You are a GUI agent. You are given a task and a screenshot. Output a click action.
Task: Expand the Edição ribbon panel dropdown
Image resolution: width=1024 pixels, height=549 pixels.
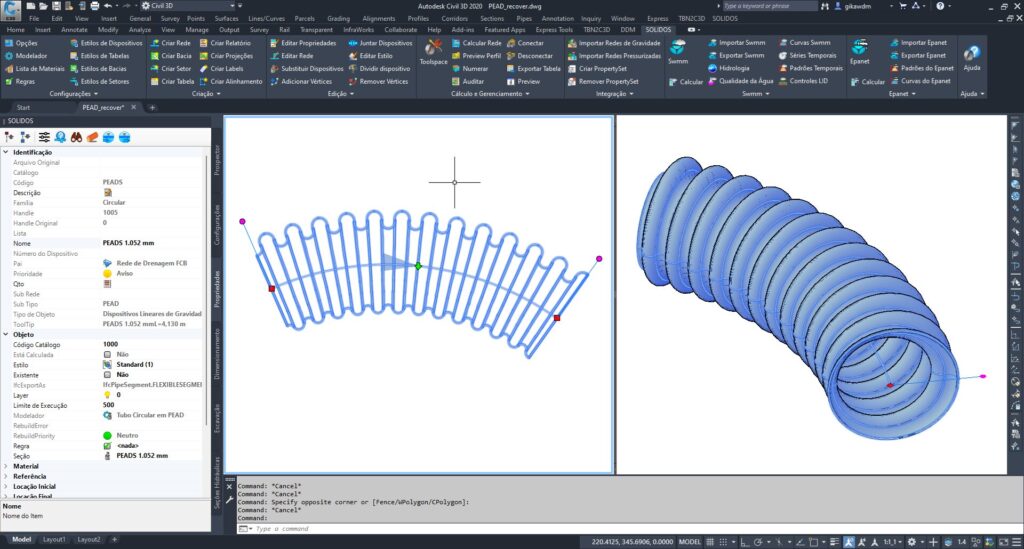click(x=340, y=94)
